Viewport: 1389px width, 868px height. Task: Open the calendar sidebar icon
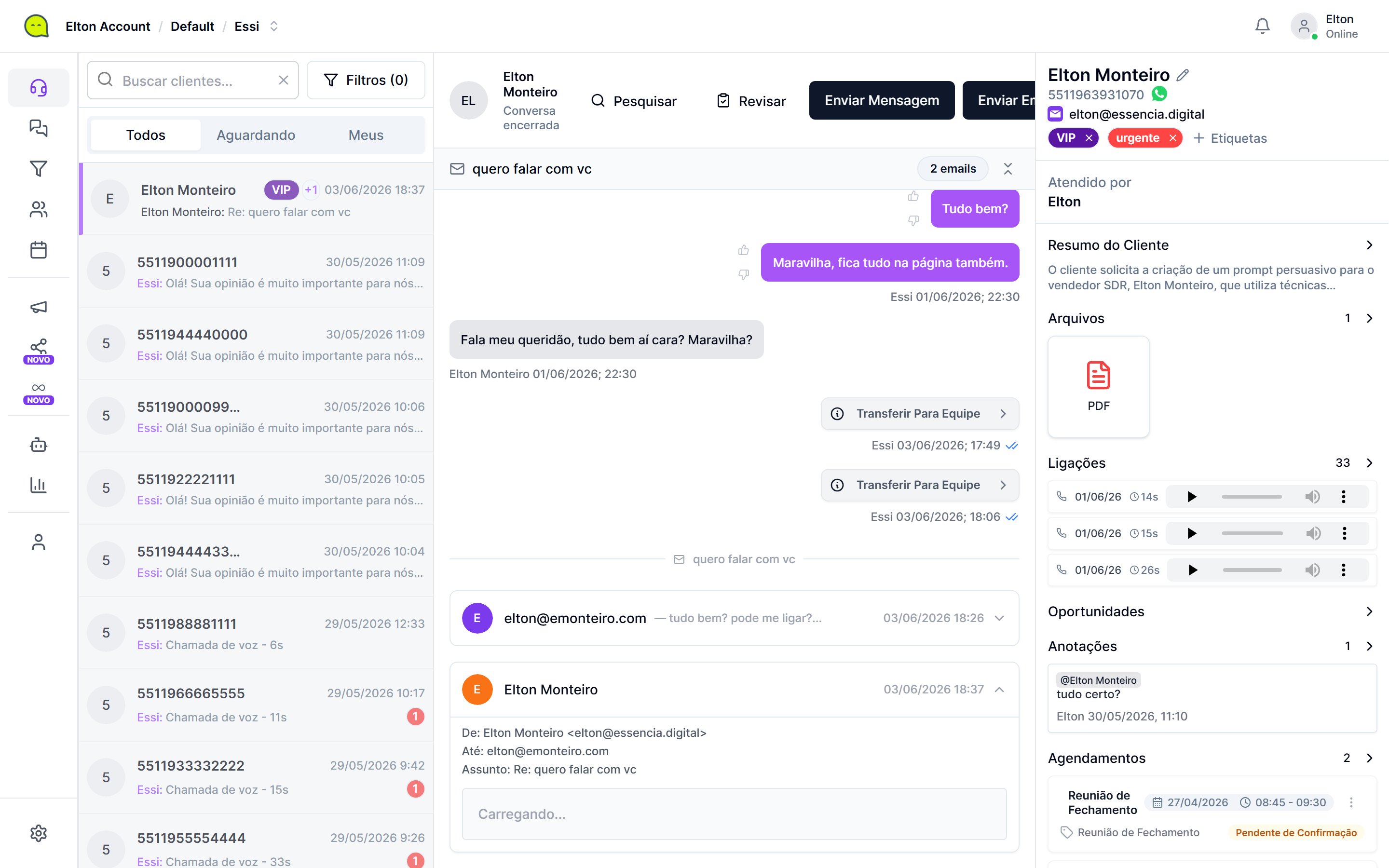click(39, 250)
